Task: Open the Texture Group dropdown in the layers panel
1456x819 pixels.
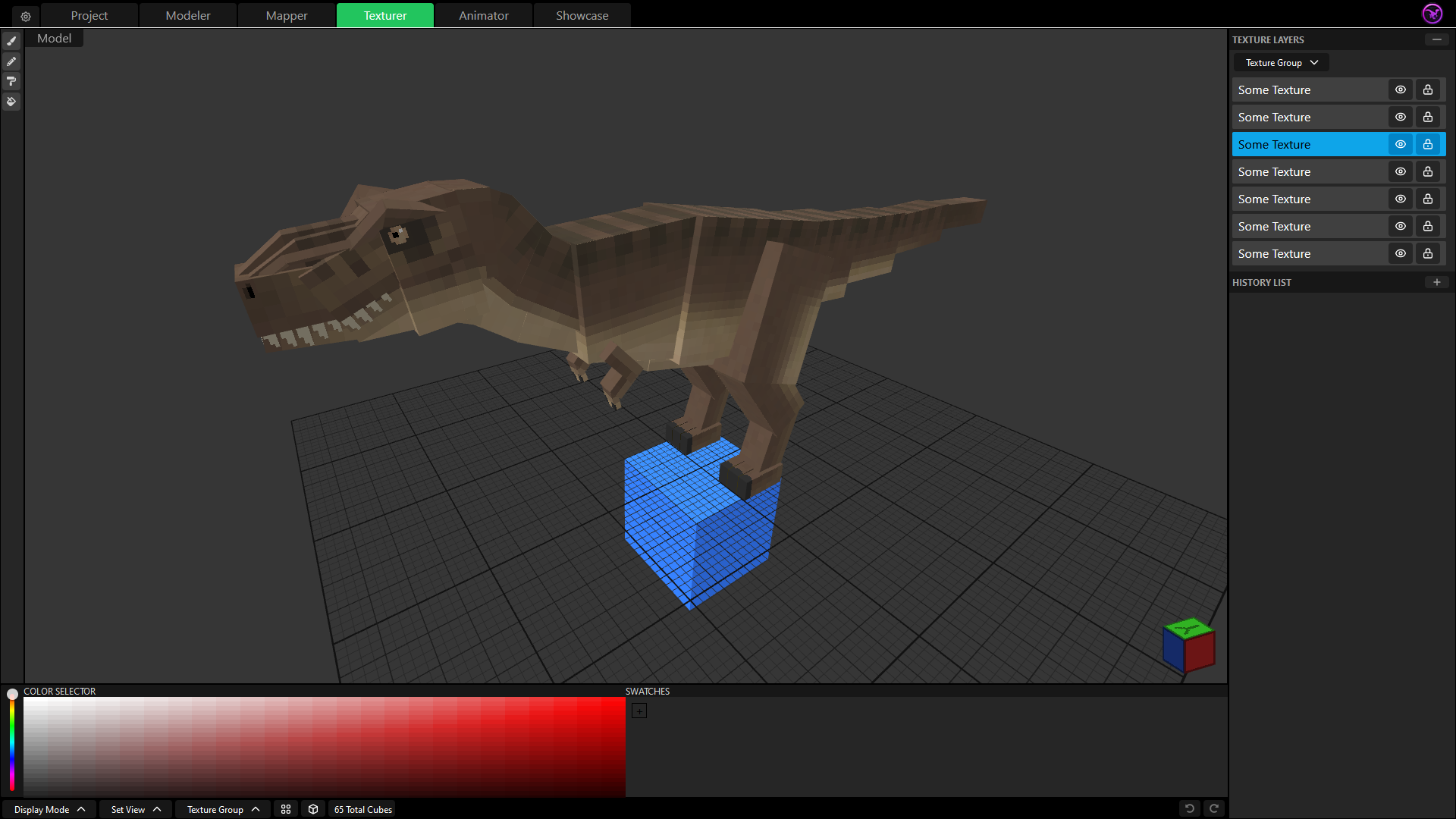Action: pos(1282,63)
